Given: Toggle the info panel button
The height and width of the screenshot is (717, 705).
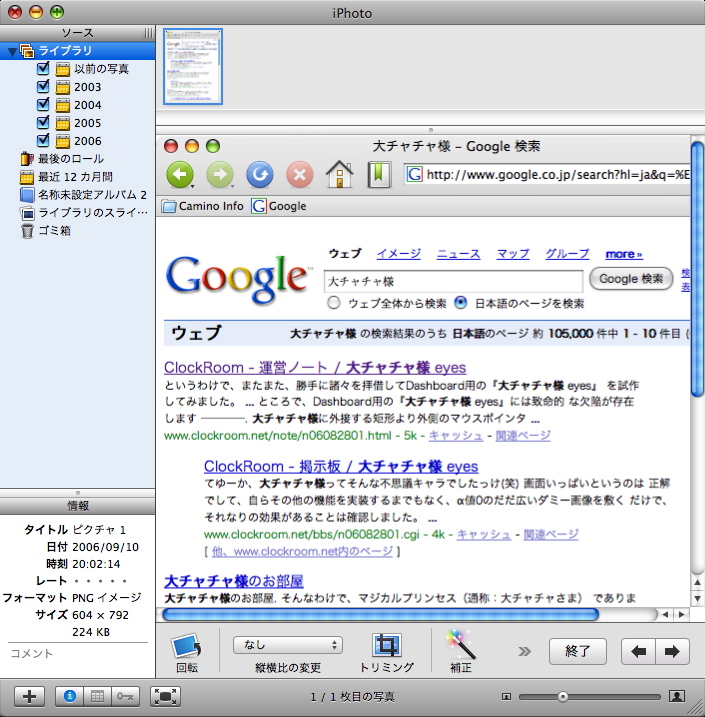Looking at the screenshot, I should (x=69, y=696).
